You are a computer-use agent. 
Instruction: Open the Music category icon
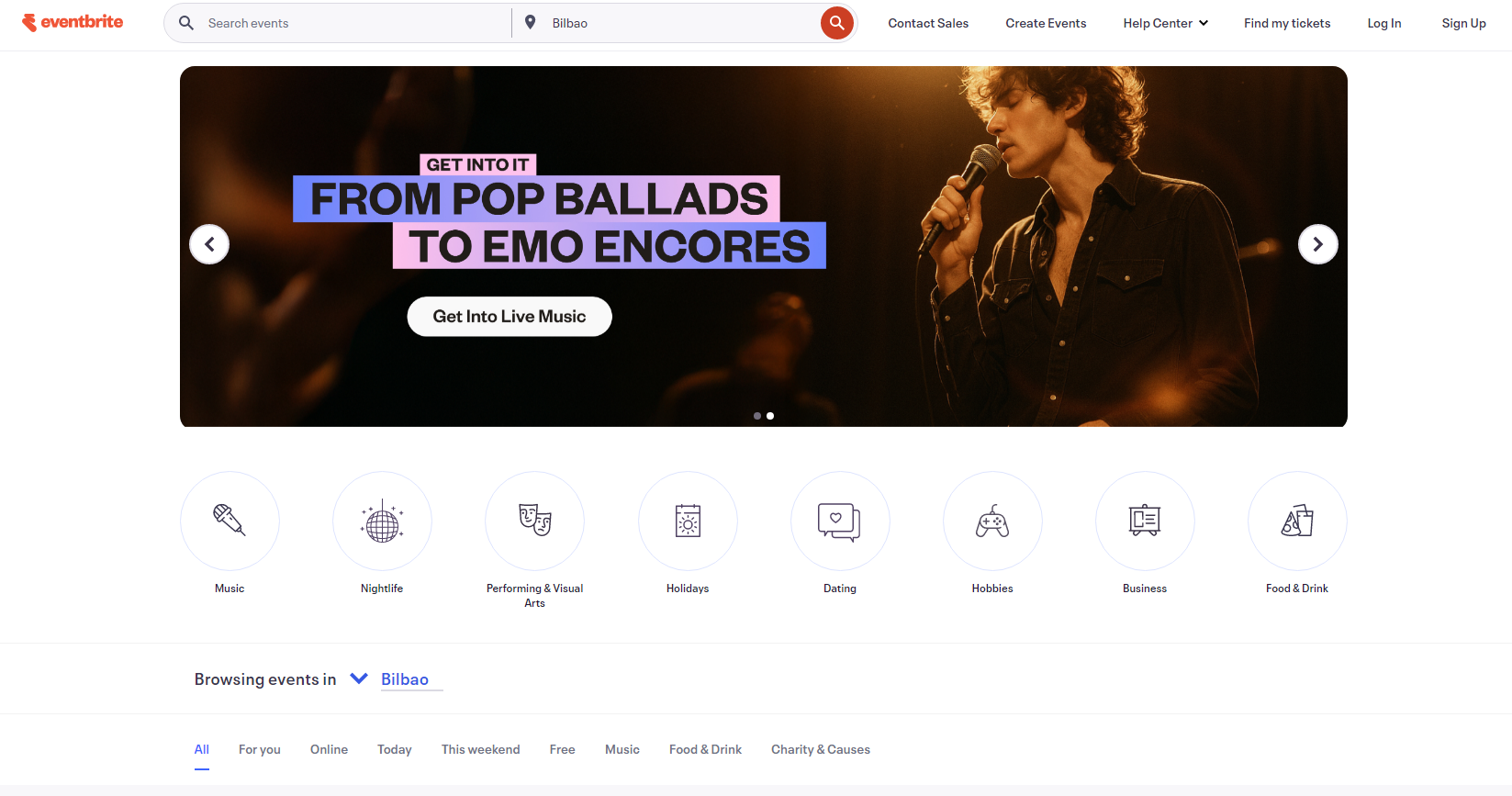230,521
